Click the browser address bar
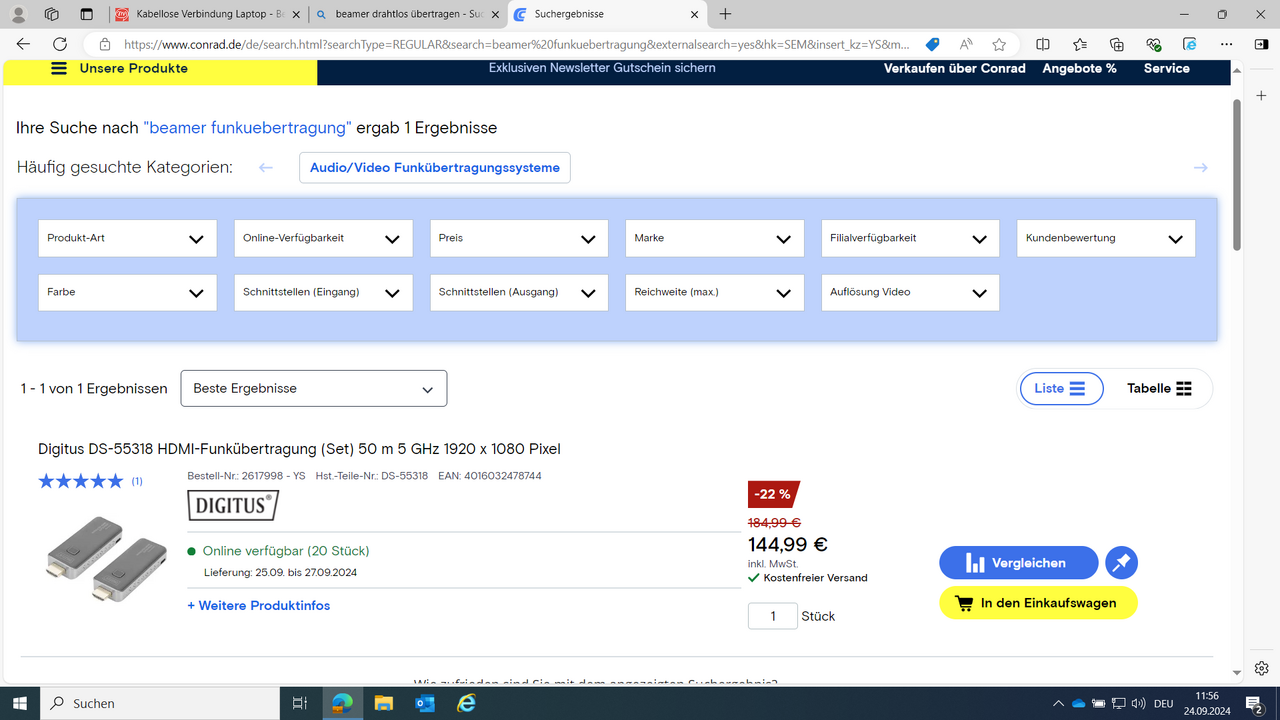The width and height of the screenshot is (1280, 720). 516,44
